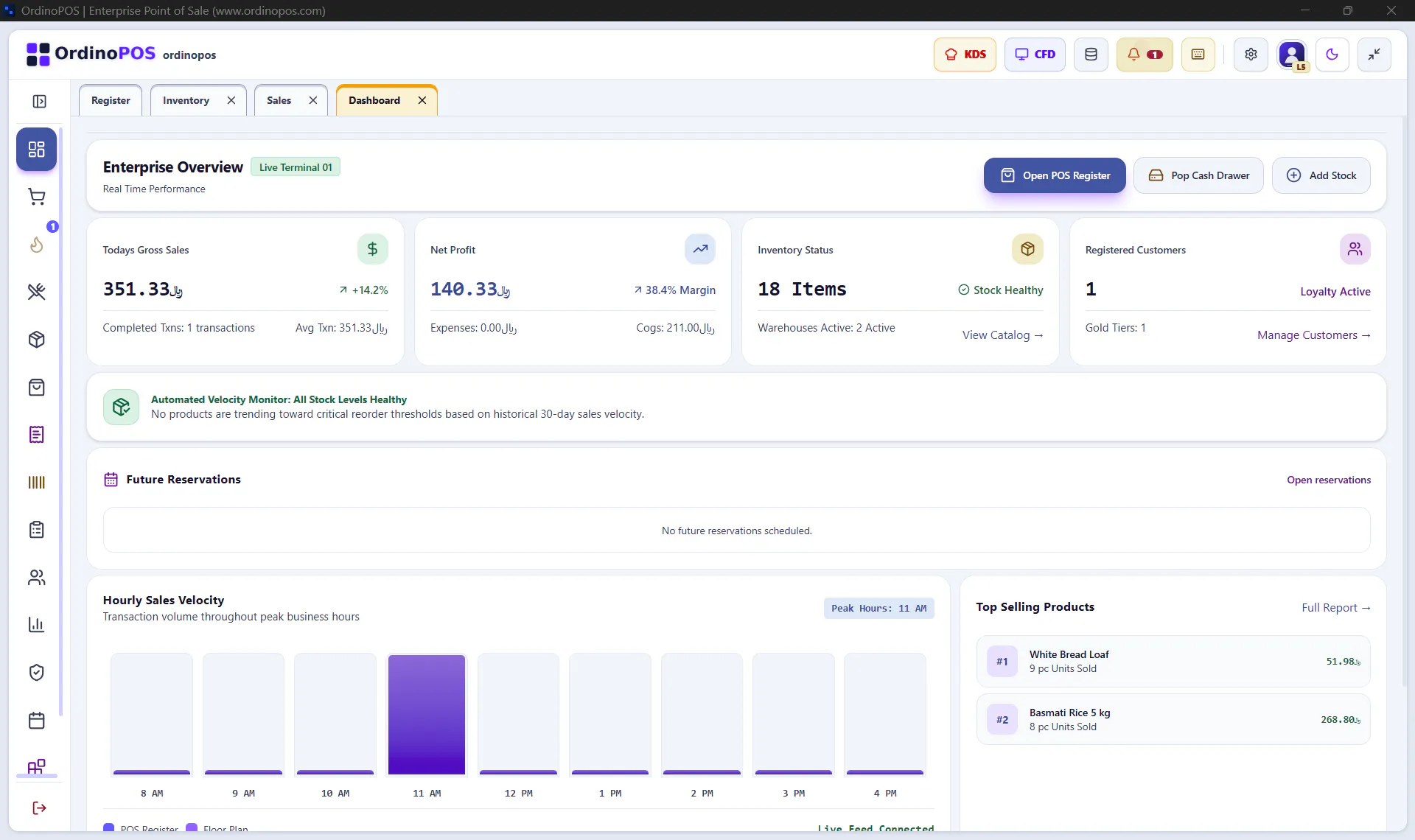Image resolution: width=1415 pixels, height=840 pixels.
Task: Open the CFD customer display button
Action: pos(1035,55)
